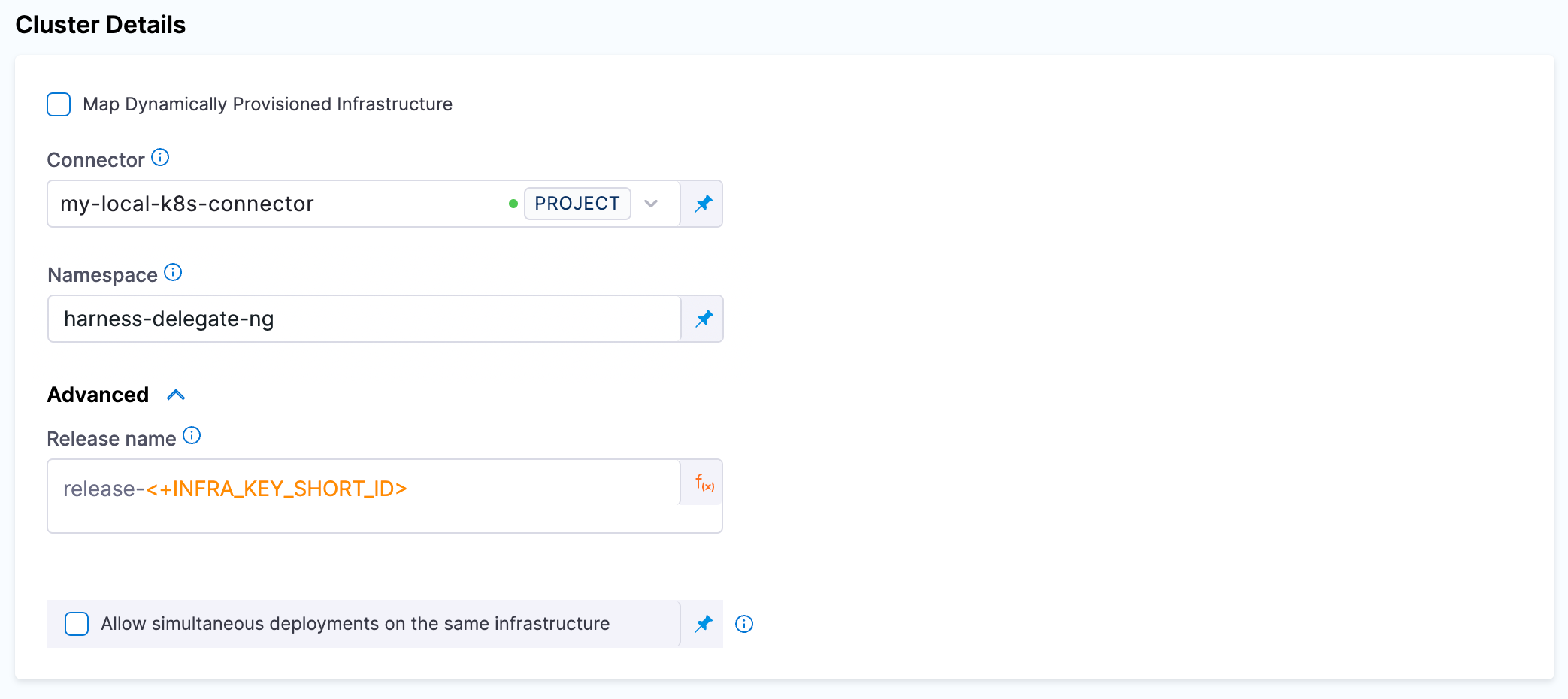View the Release name info tooltip
Image resolution: width=1568 pixels, height=699 pixels.
192,434
